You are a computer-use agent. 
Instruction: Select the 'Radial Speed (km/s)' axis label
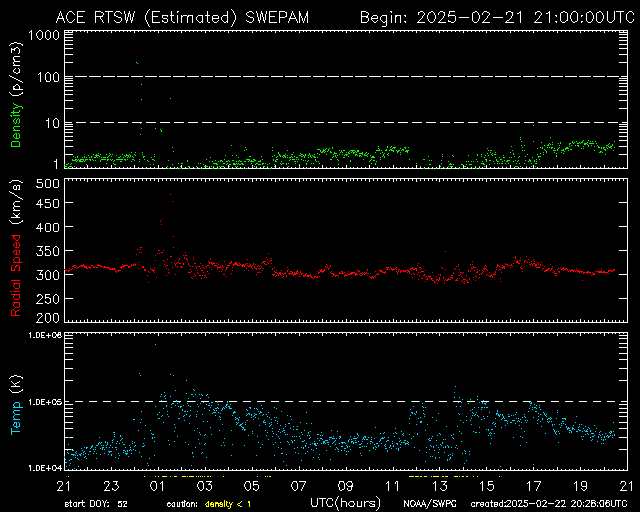point(16,249)
